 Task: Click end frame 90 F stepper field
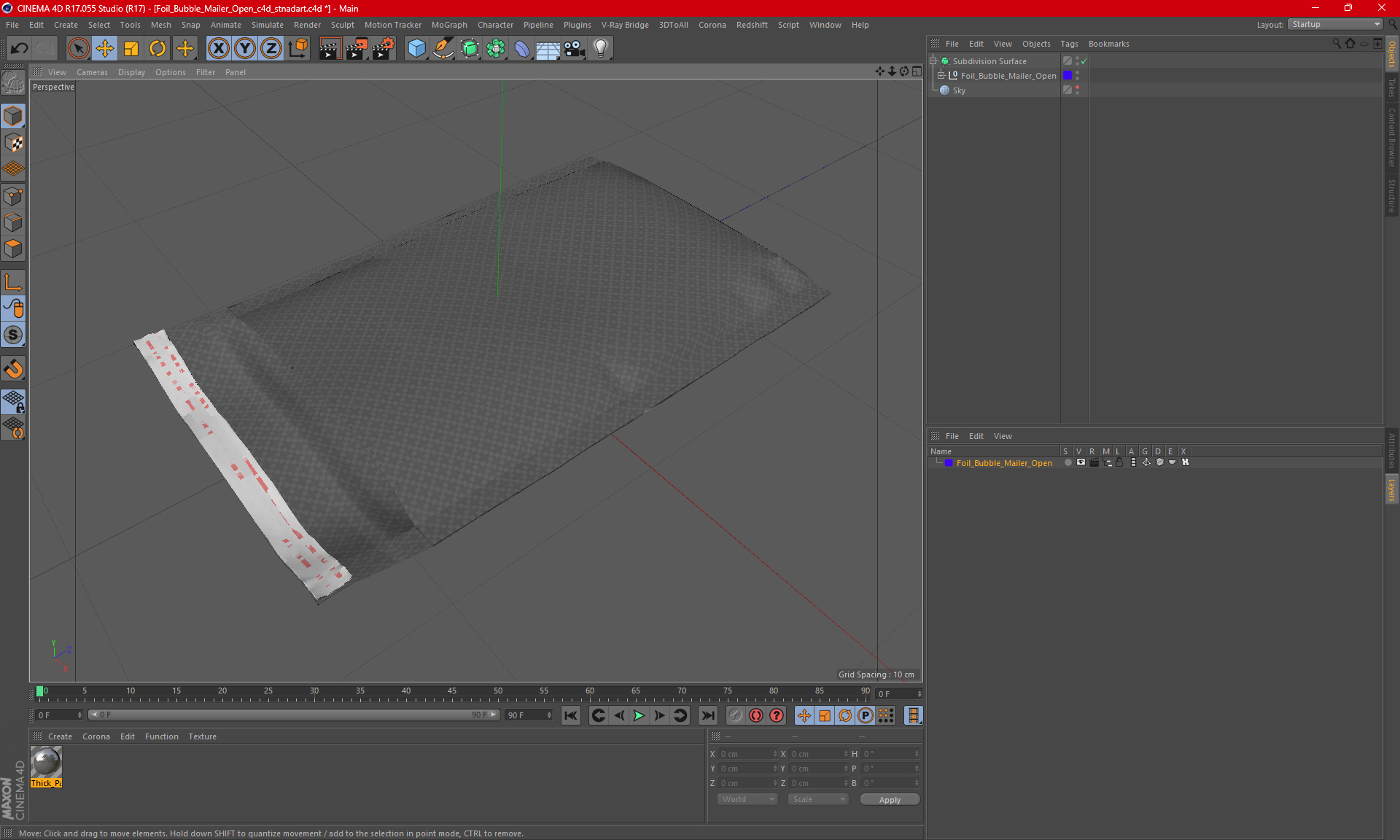pos(529,715)
